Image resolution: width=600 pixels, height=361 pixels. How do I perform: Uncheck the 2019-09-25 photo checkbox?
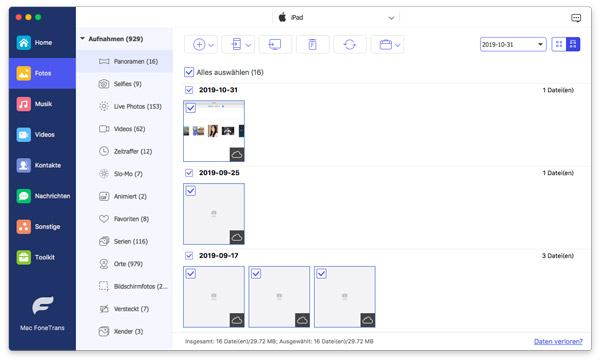(x=191, y=191)
